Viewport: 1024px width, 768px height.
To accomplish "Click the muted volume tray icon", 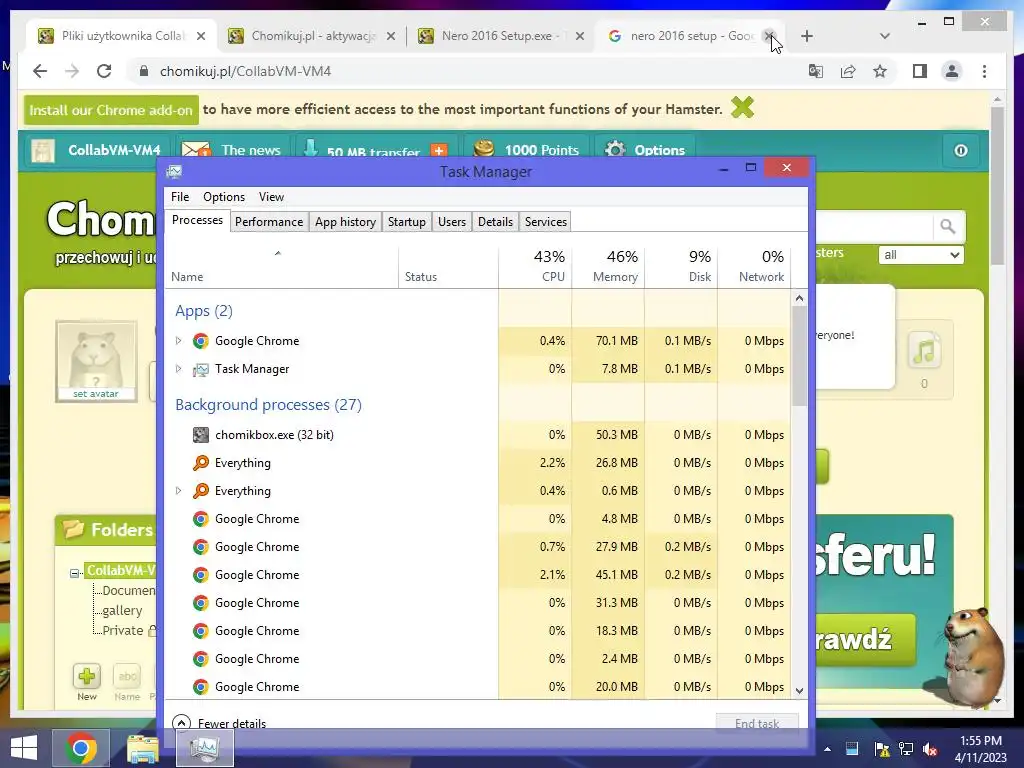I will pyautogui.click(x=931, y=748).
